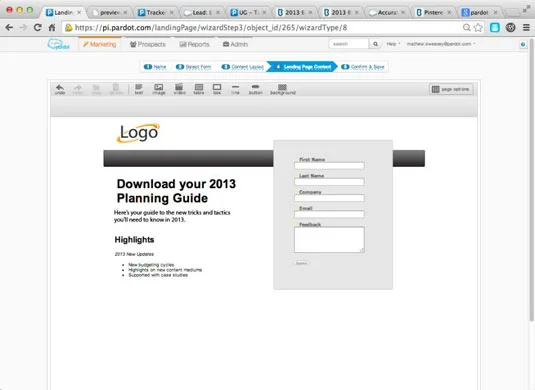Viewport: 535px width, 390px height.
Task: Expand the Help dropdown
Action: pyautogui.click(x=393, y=44)
